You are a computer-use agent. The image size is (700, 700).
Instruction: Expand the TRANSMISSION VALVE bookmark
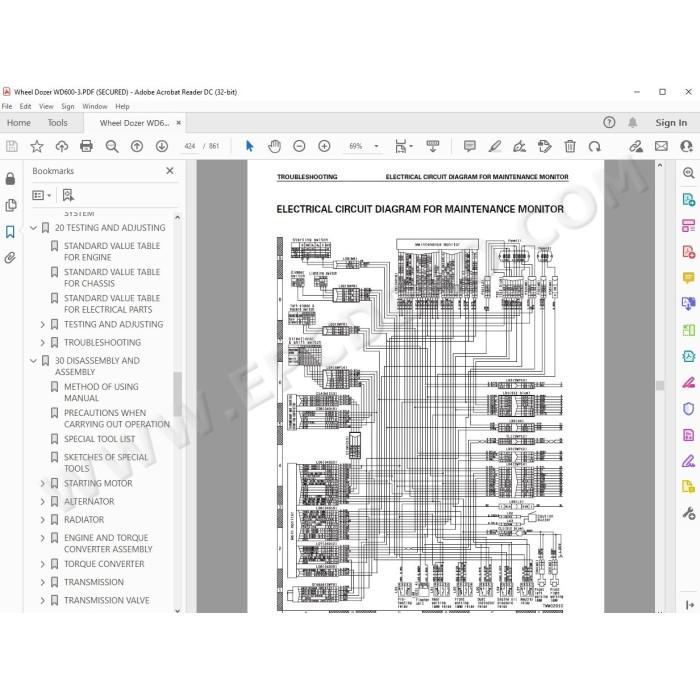tap(42, 600)
